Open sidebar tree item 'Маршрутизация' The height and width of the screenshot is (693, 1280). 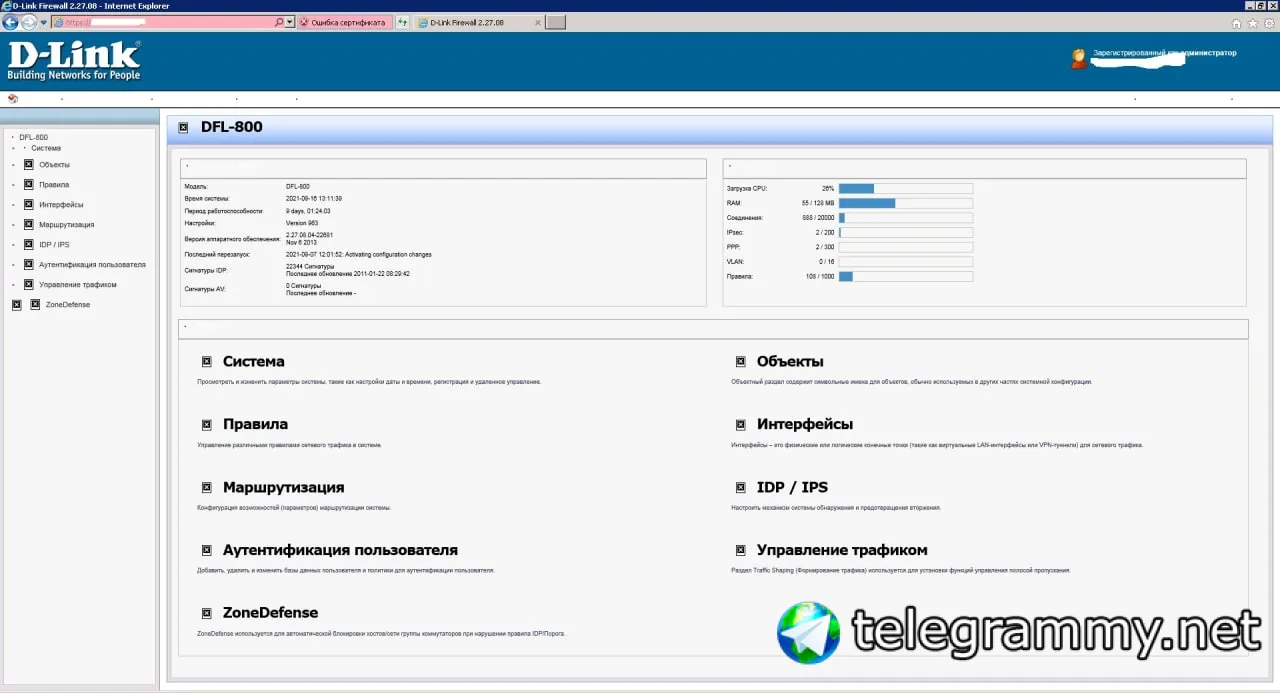click(x=66, y=224)
